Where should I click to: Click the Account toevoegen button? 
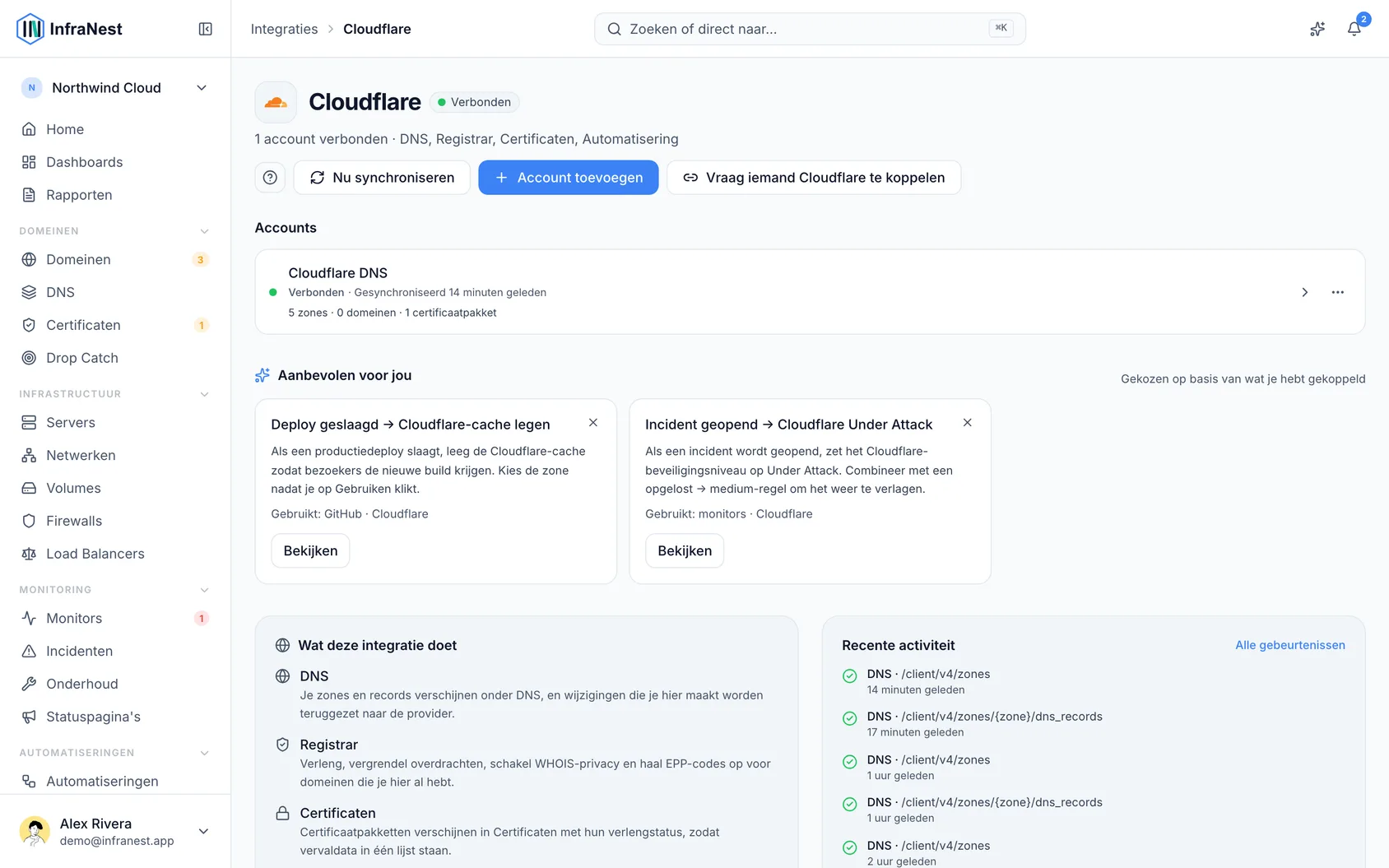coord(569,178)
